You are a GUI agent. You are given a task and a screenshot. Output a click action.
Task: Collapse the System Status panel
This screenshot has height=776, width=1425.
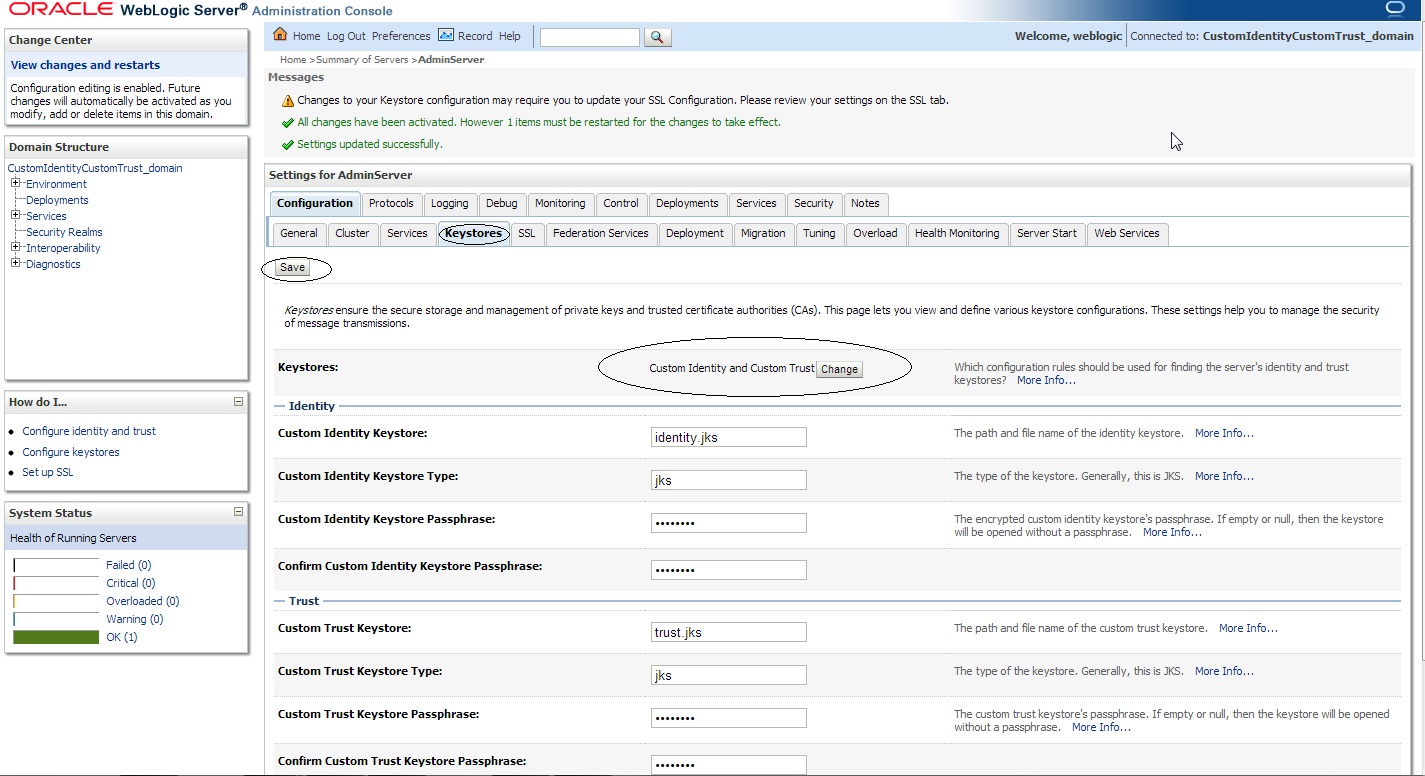(x=238, y=512)
